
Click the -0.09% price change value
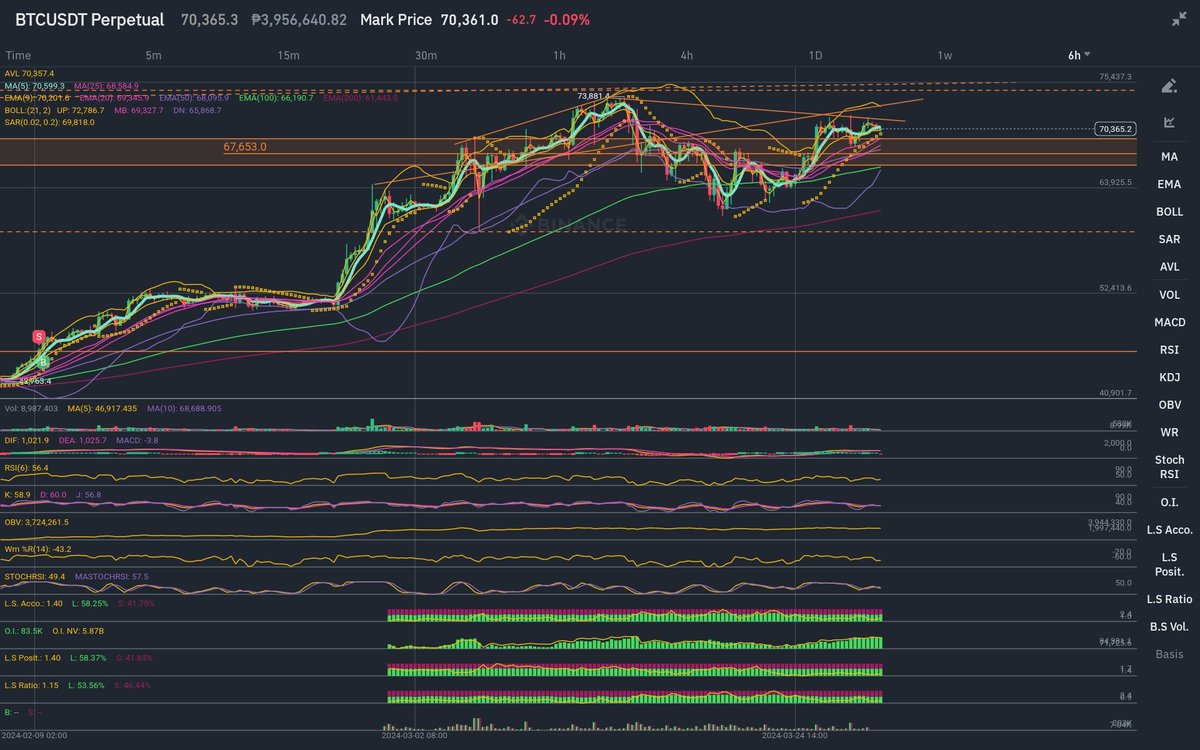[566, 20]
